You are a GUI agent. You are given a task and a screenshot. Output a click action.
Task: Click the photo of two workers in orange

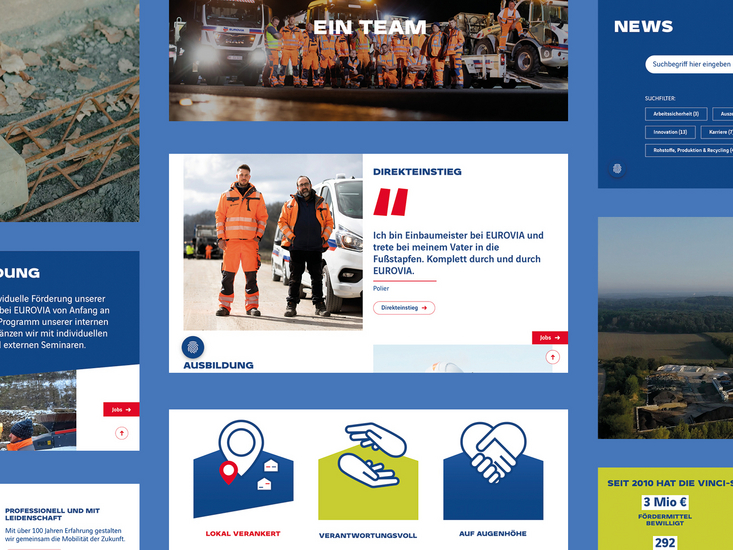pyautogui.click(x=273, y=241)
